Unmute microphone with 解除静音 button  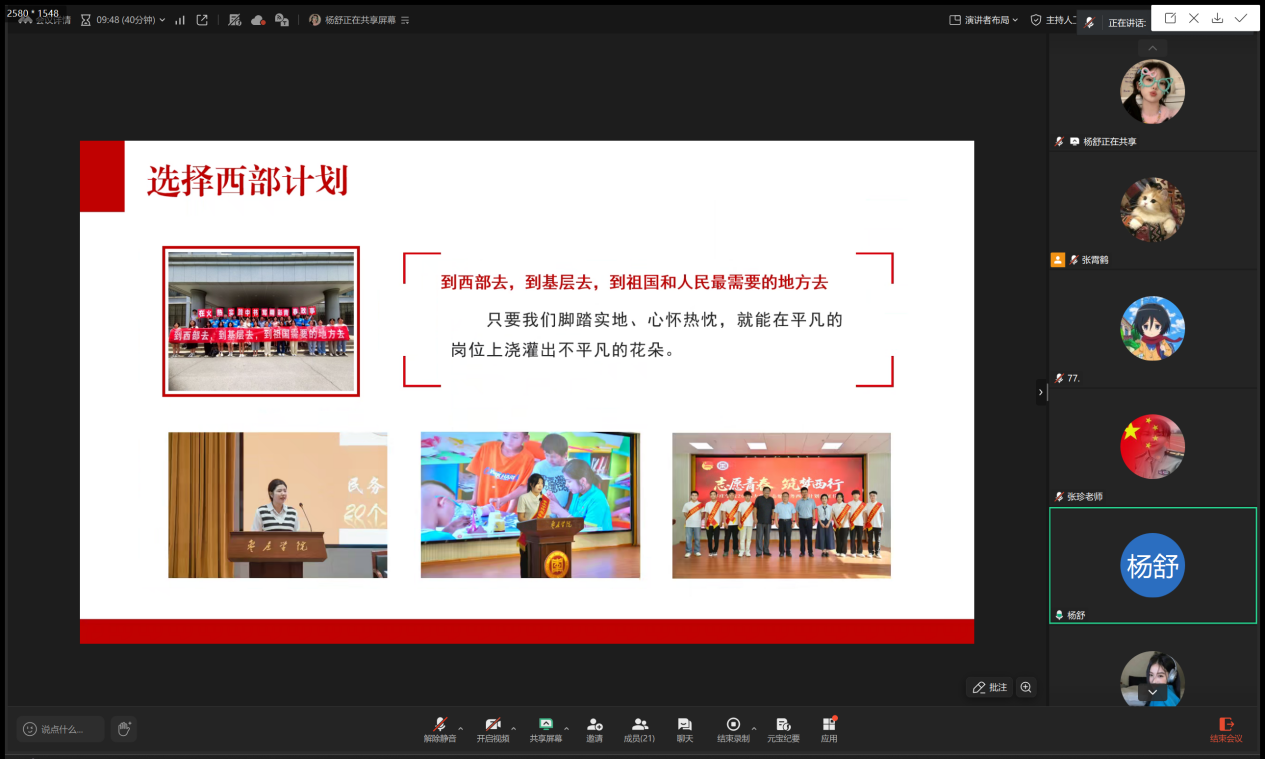click(439, 729)
